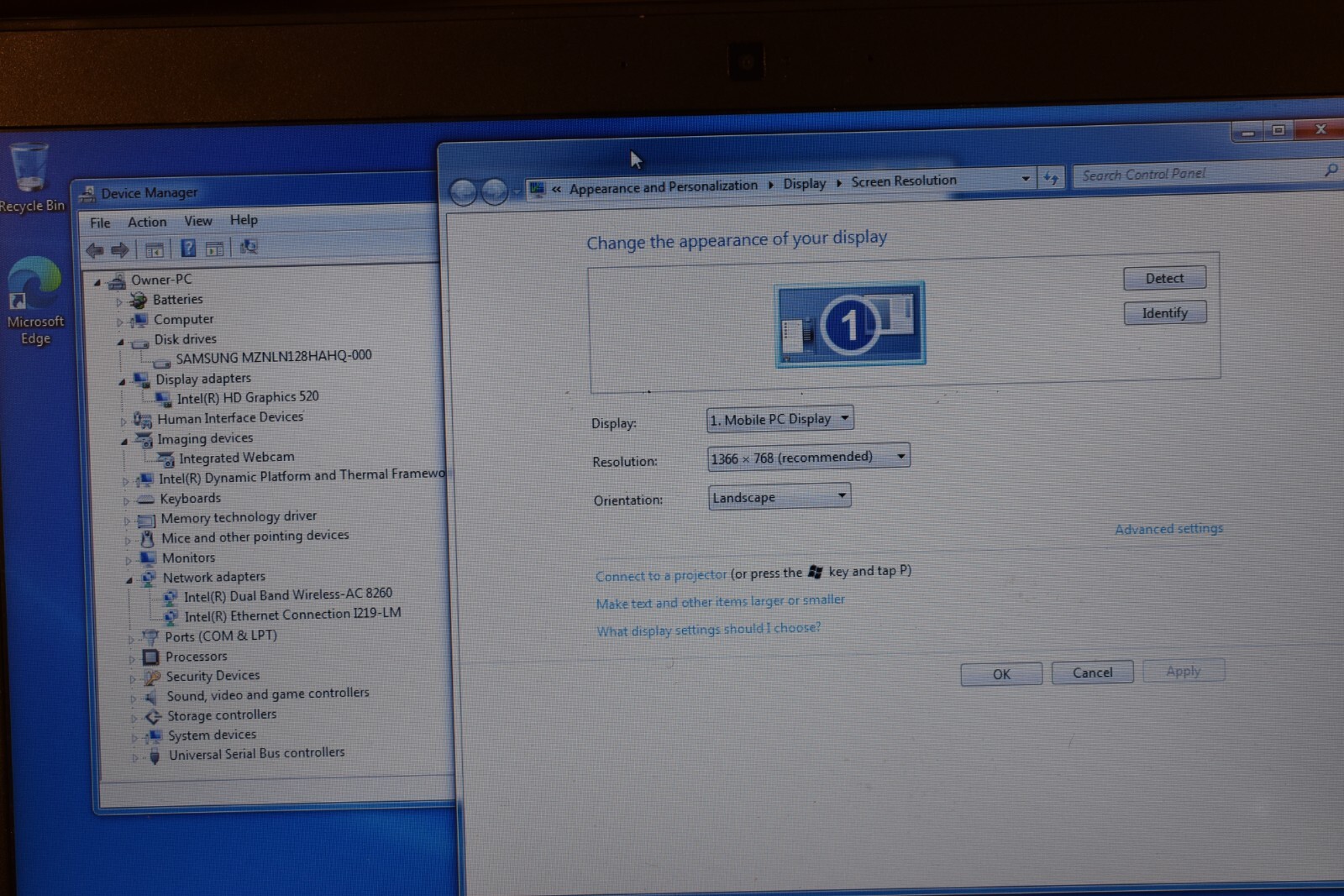Viewport: 1344px width, 896px height.
Task: Collapse the Disk drives node
Action: pyautogui.click(x=120, y=342)
